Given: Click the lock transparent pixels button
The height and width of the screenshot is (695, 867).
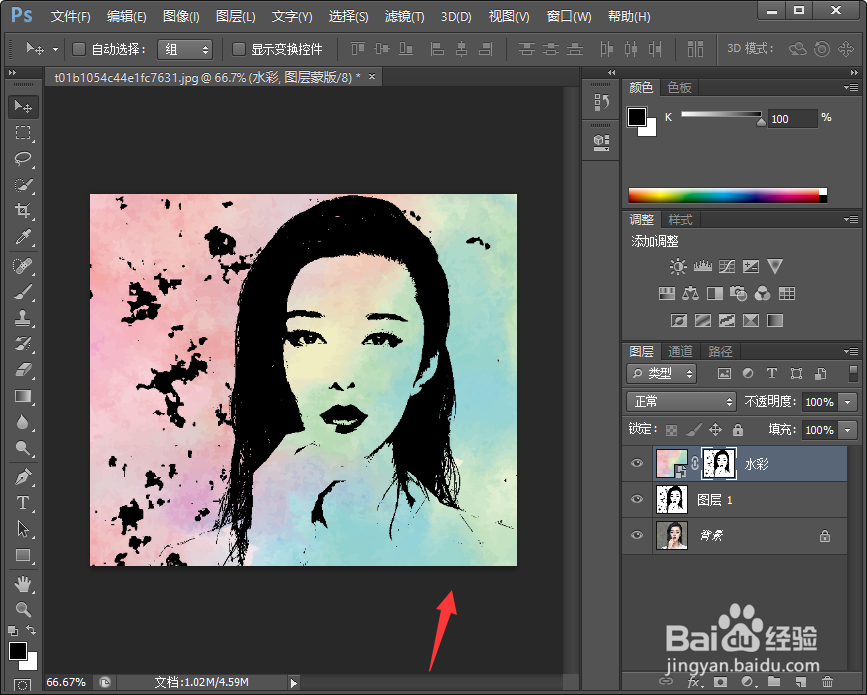Looking at the screenshot, I should 671,429.
